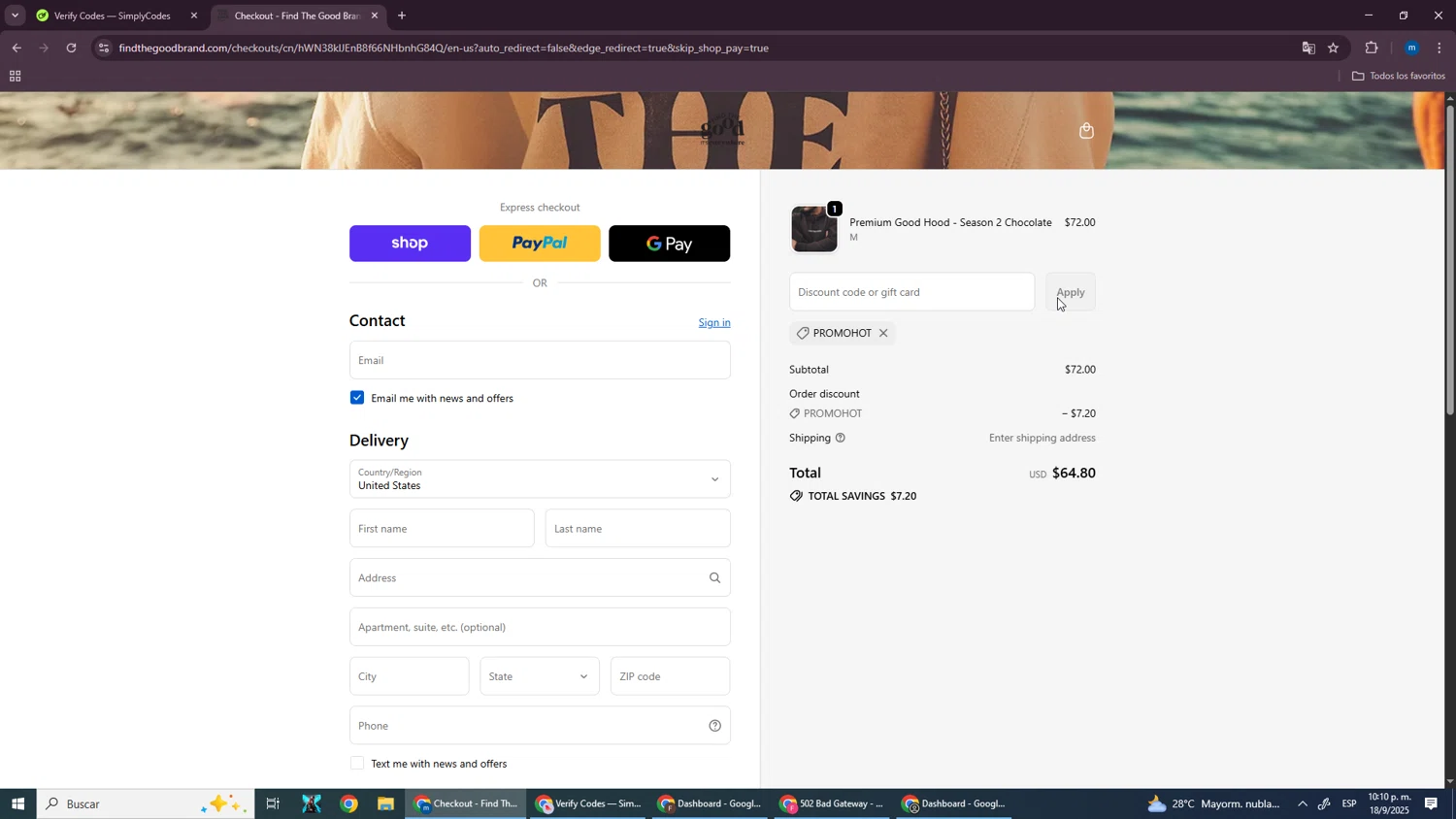
Task: Open the State dropdown
Action: tap(540, 676)
